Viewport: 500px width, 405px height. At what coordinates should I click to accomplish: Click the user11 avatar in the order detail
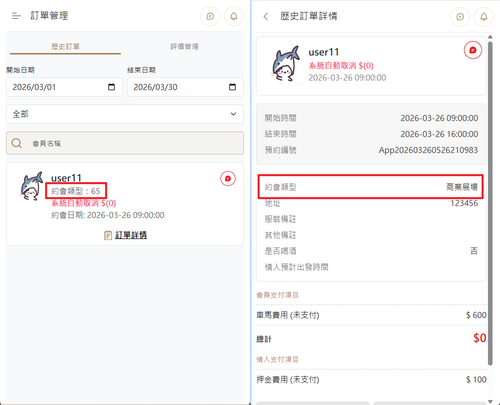pyautogui.click(x=285, y=64)
